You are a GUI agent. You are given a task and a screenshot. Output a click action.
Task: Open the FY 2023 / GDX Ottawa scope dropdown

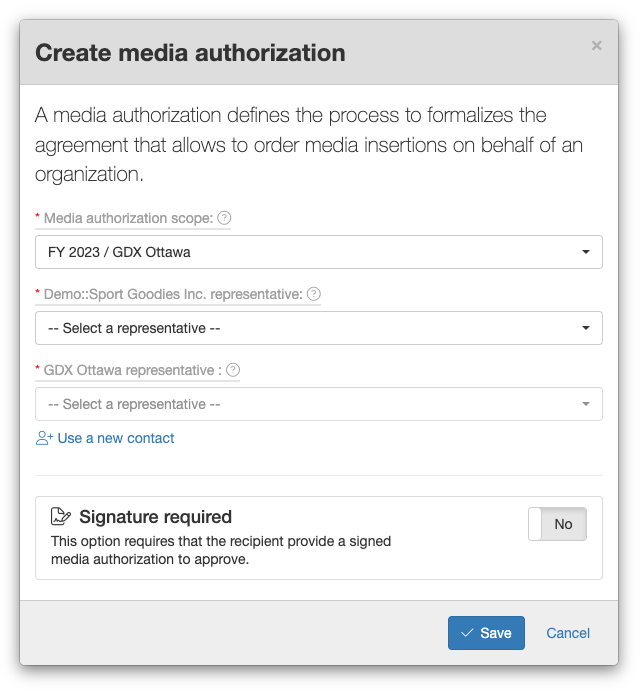(319, 252)
